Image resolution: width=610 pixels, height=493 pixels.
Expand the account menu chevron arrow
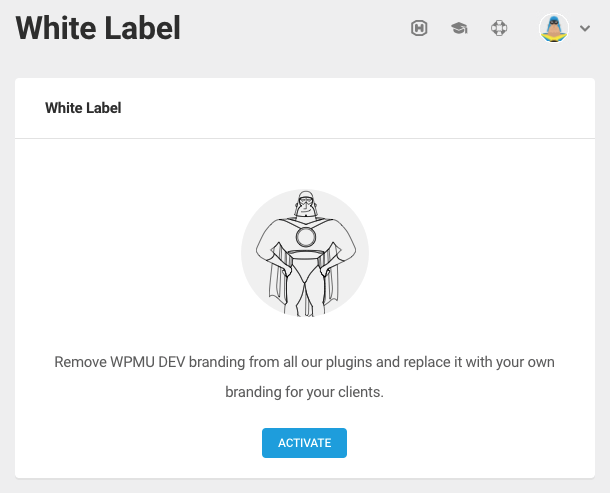(x=585, y=29)
